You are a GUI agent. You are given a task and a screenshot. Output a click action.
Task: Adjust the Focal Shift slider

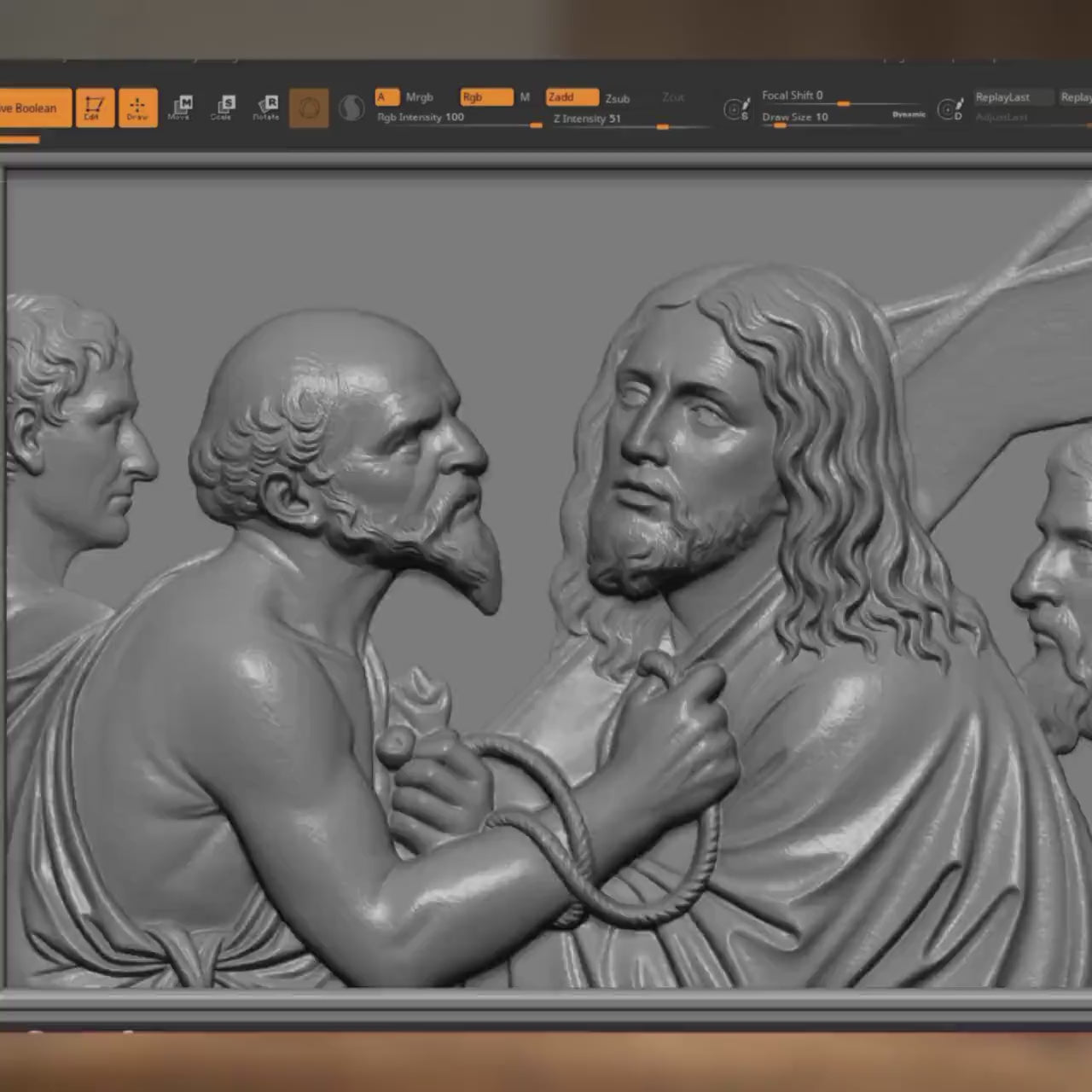coord(843,96)
